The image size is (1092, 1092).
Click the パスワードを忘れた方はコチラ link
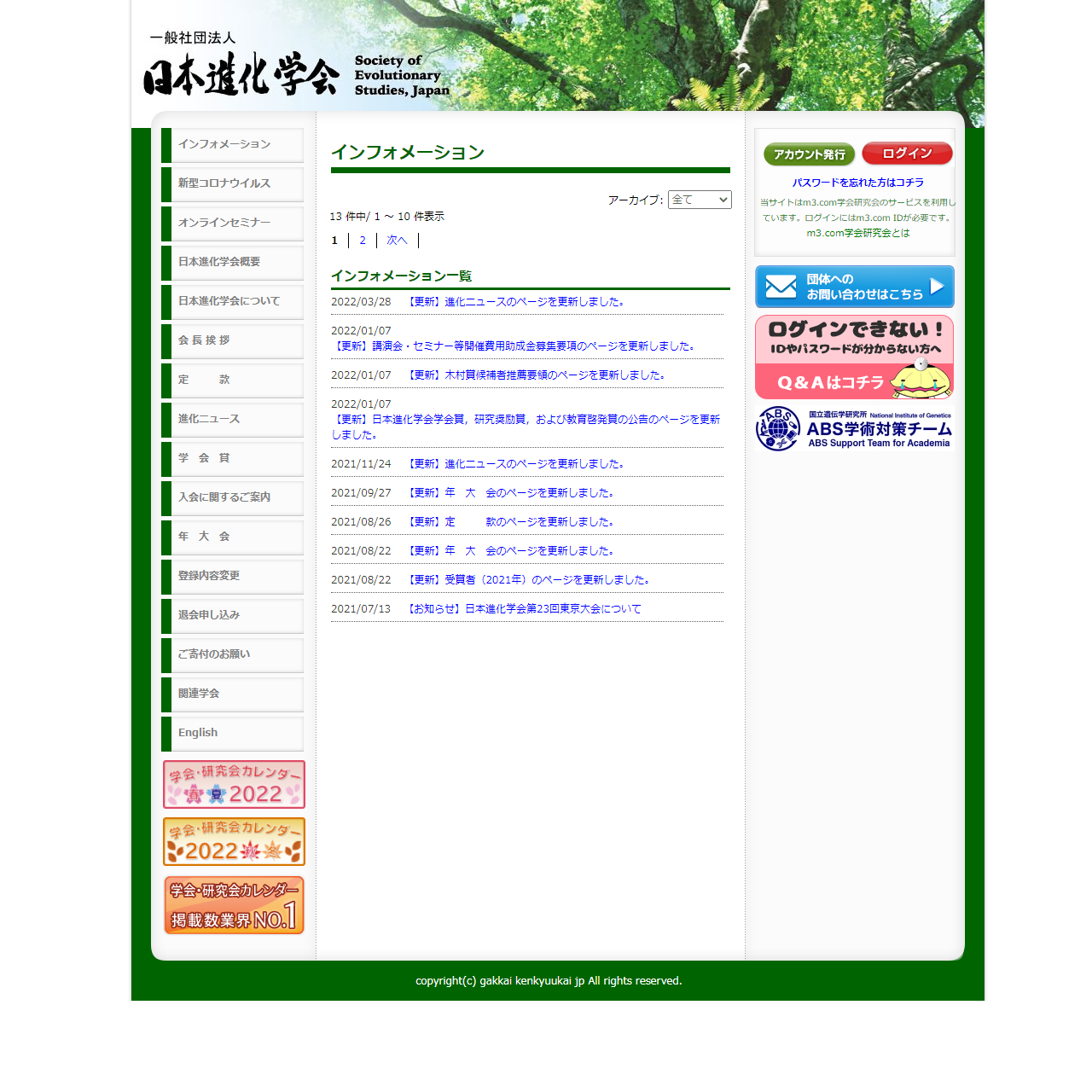pos(857,183)
